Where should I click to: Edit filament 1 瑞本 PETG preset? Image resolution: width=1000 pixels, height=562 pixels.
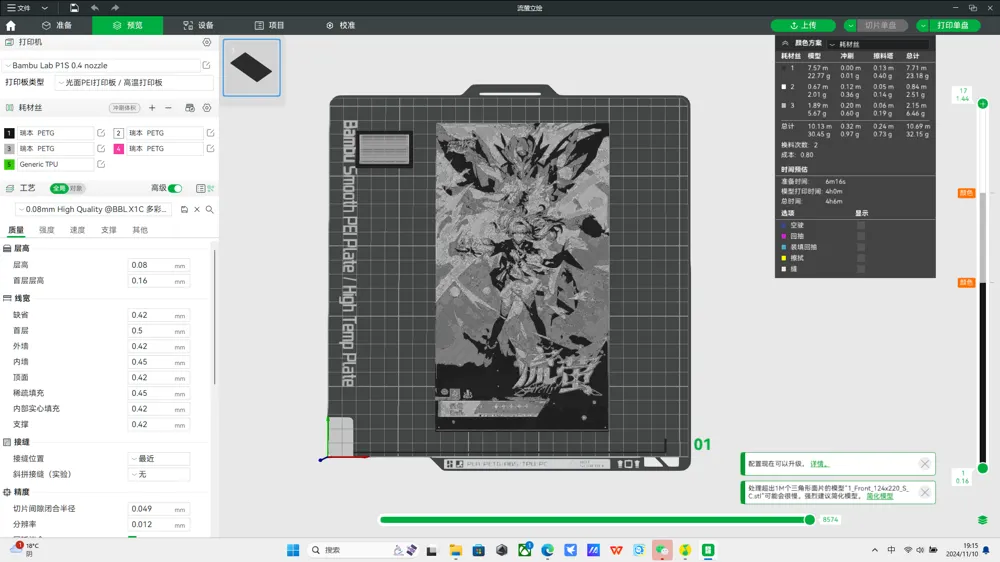pos(101,133)
